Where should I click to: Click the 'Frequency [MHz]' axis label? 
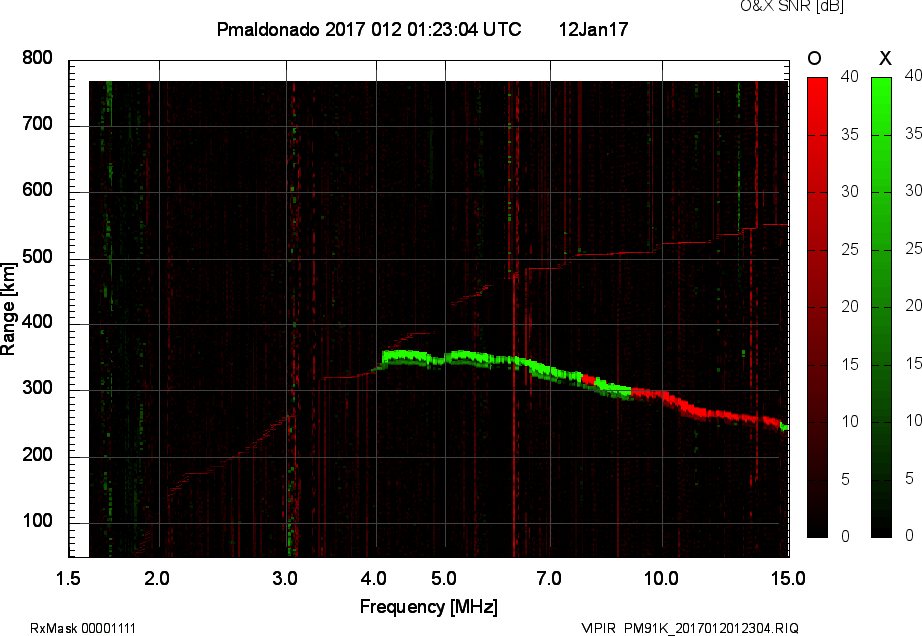[x=428, y=604]
